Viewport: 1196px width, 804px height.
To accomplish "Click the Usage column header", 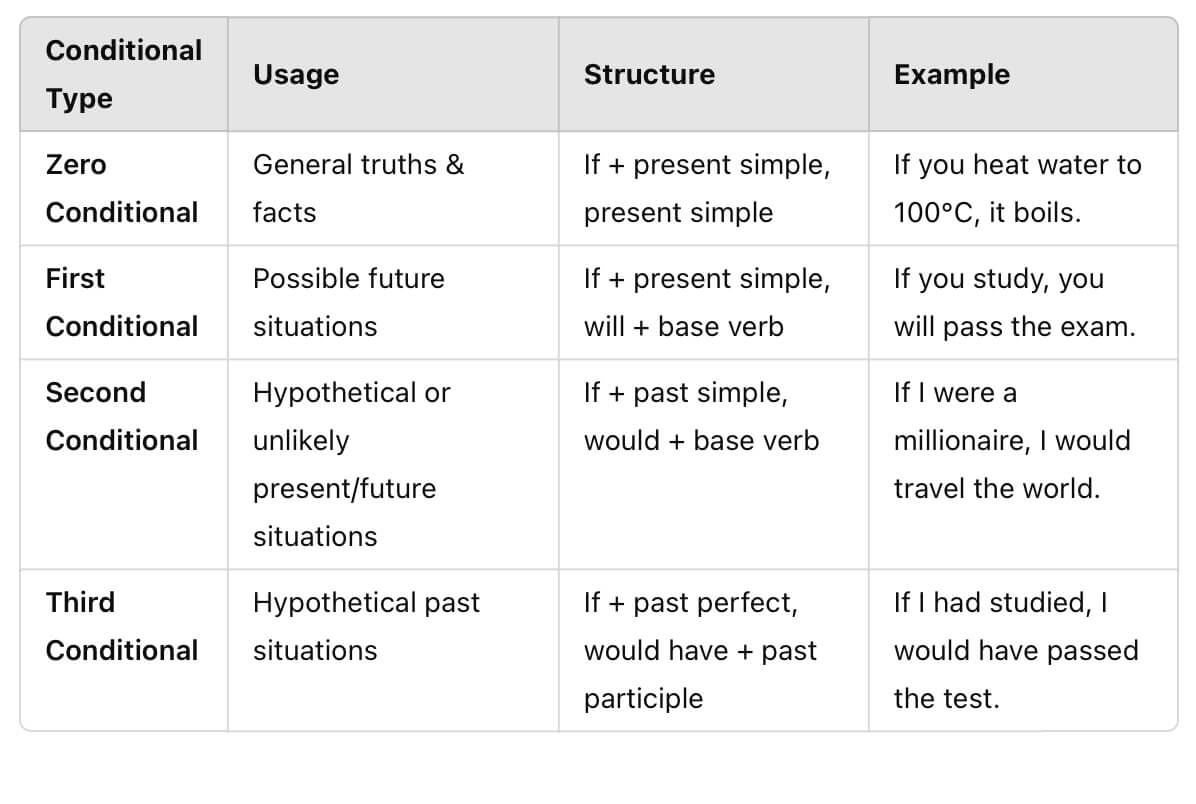I will 296,74.
